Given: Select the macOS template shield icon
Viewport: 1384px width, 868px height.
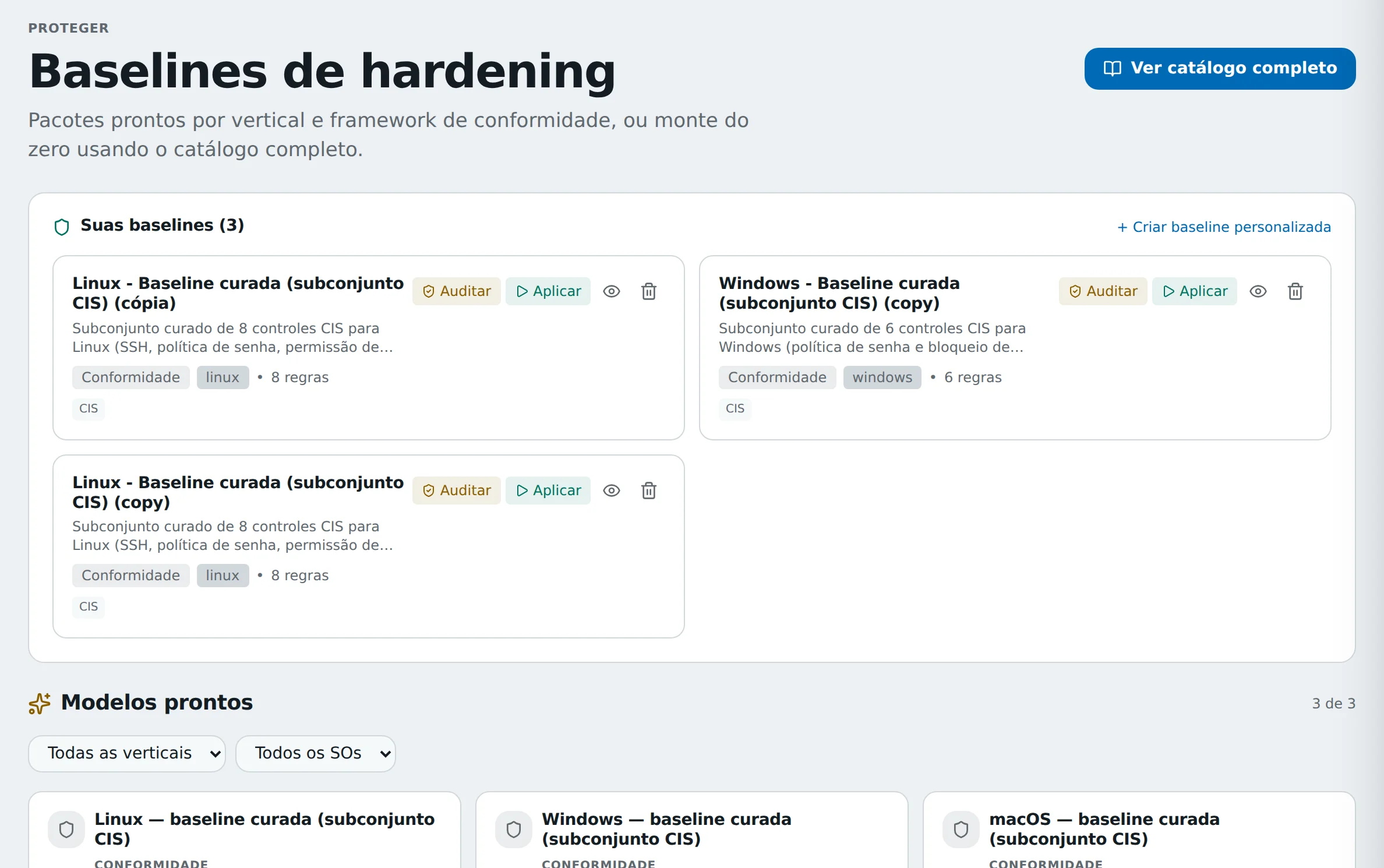Looking at the screenshot, I should [x=961, y=829].
